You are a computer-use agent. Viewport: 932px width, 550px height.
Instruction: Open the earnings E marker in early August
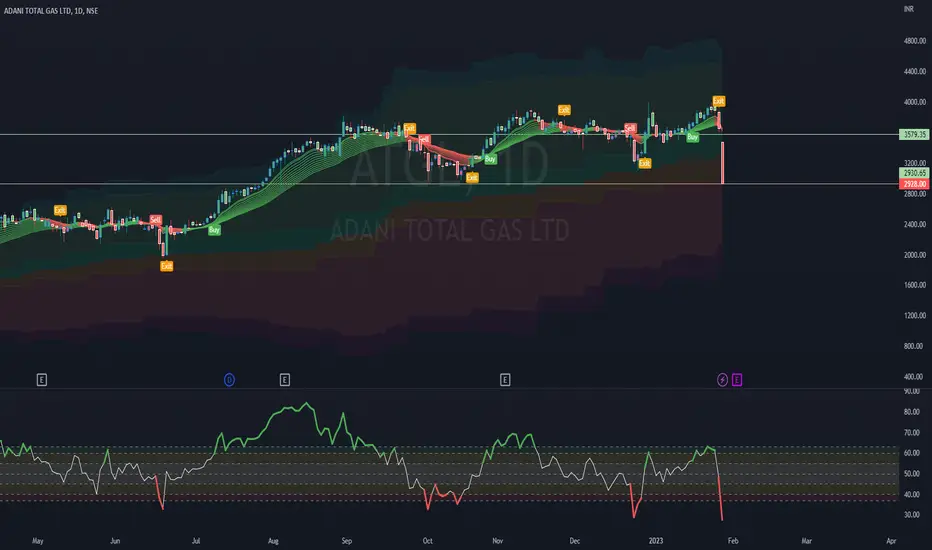tap(285, 379)
